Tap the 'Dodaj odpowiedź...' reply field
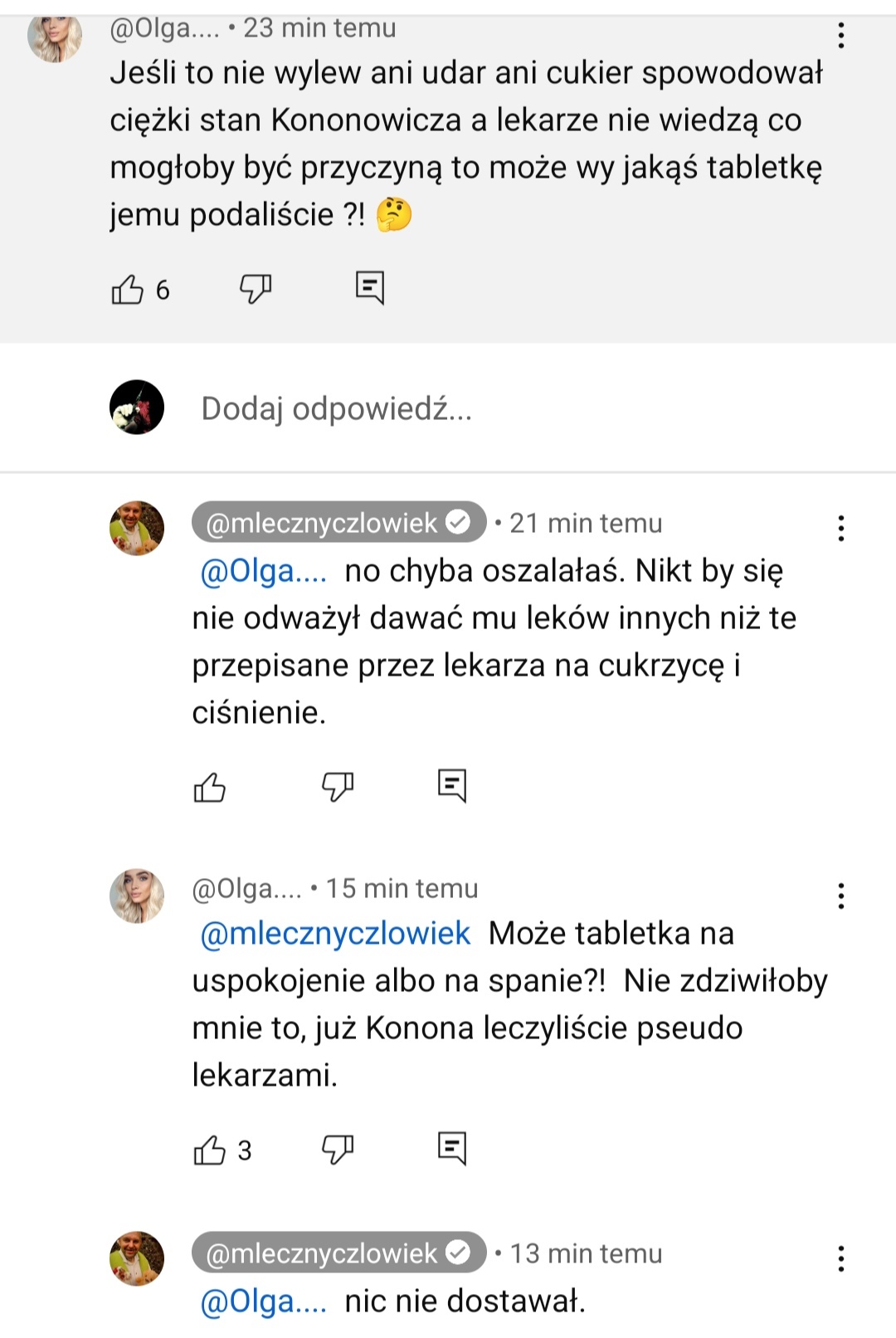This screenshot has width=896, height=1338. click(336, 408)
